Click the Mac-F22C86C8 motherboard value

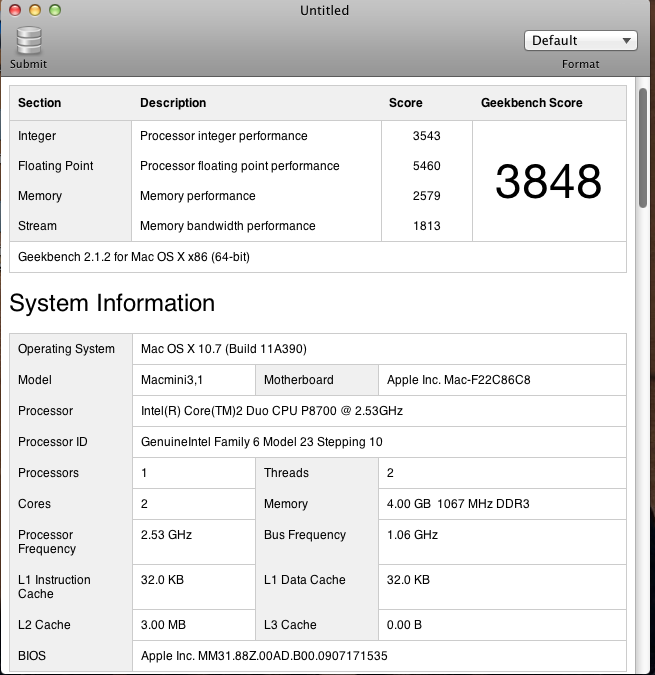tap(458, 380)
